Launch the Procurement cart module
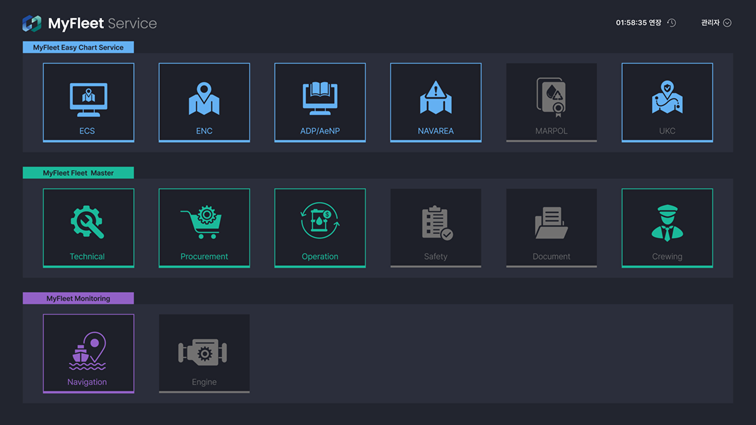This screenshot has height=425, width=756. click(204, 228)
